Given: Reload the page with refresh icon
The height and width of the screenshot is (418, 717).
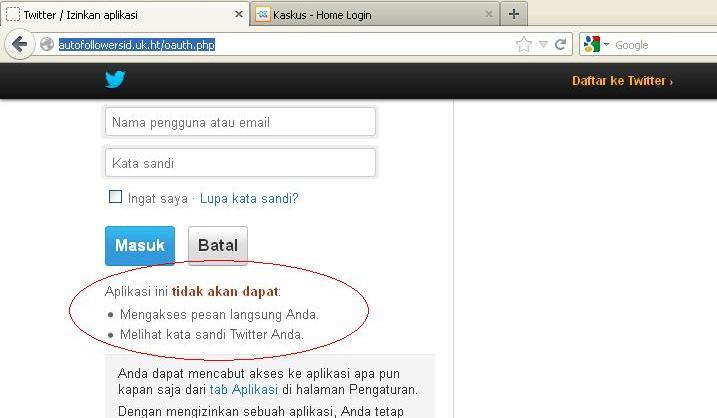Looking at the screenshot, I should coord(561,44).
